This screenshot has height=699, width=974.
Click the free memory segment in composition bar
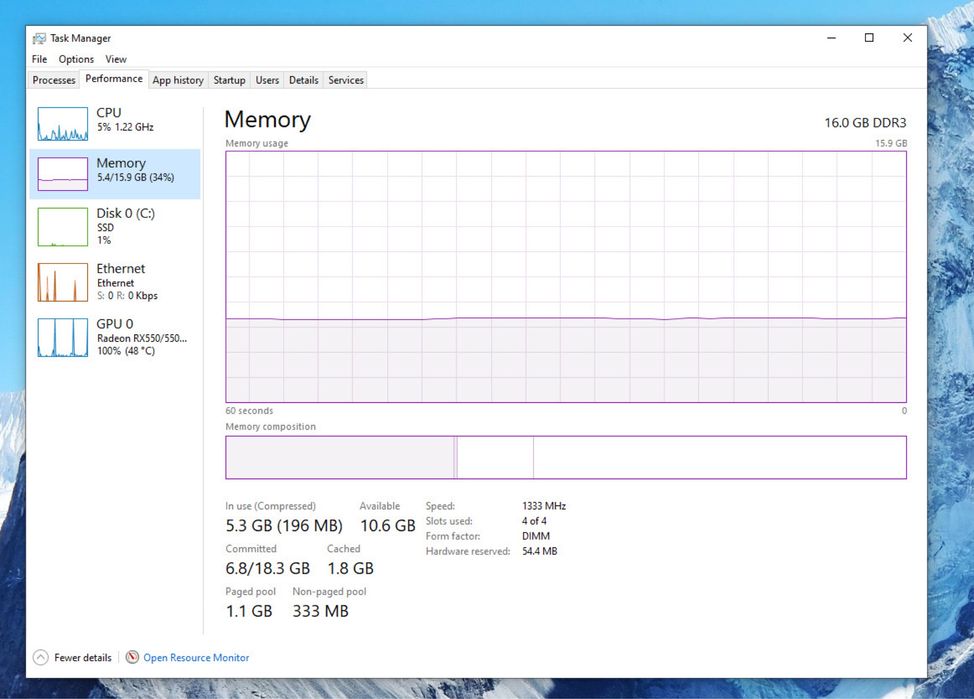click(720, 457)
